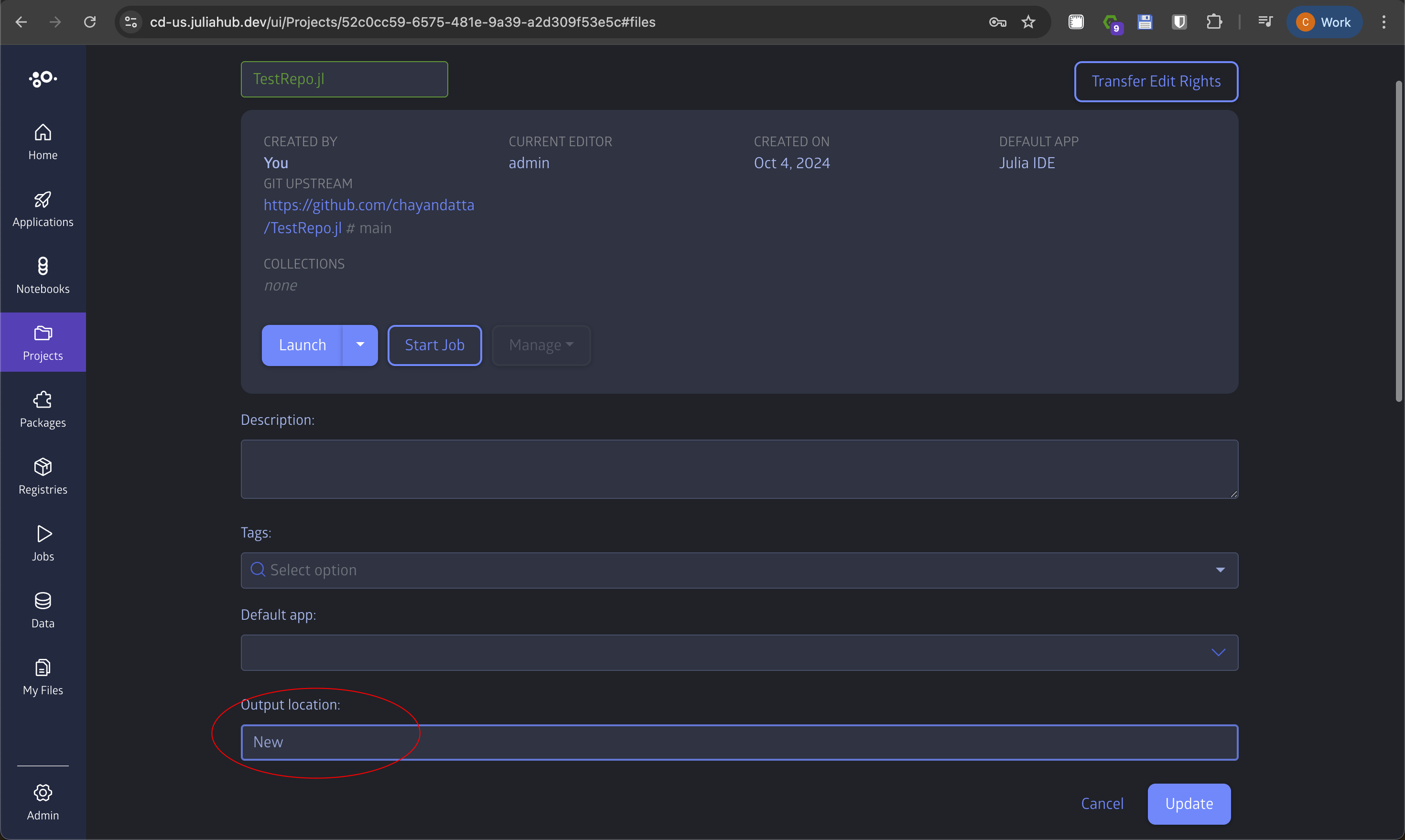Click the JuliaHub logo
1405x840 pixels.
(43, 79)
